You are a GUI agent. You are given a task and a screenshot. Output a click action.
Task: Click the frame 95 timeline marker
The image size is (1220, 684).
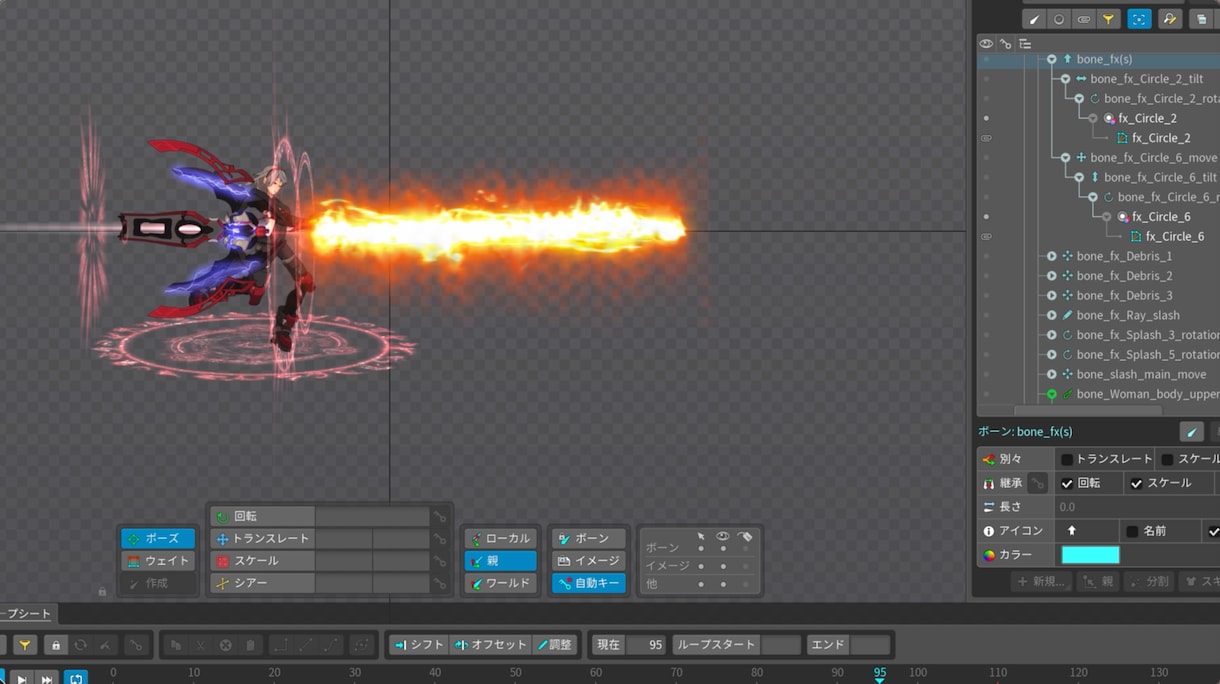[x=880, y=675]
